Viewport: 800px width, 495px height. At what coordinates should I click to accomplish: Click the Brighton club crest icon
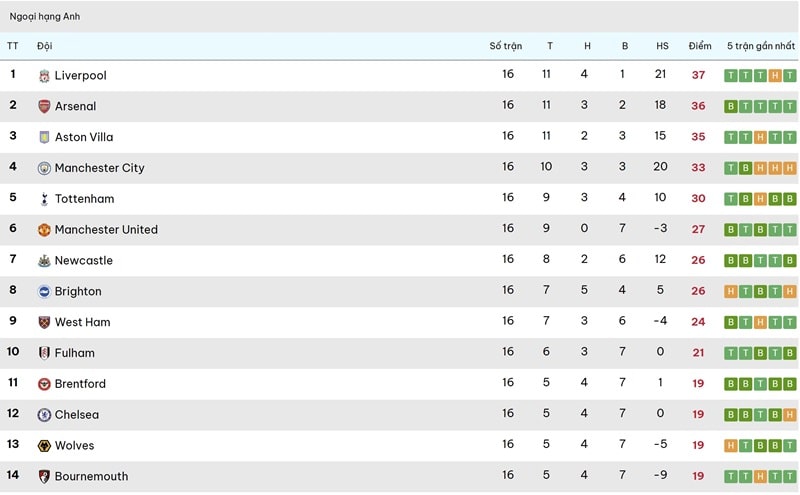(44, 292)
